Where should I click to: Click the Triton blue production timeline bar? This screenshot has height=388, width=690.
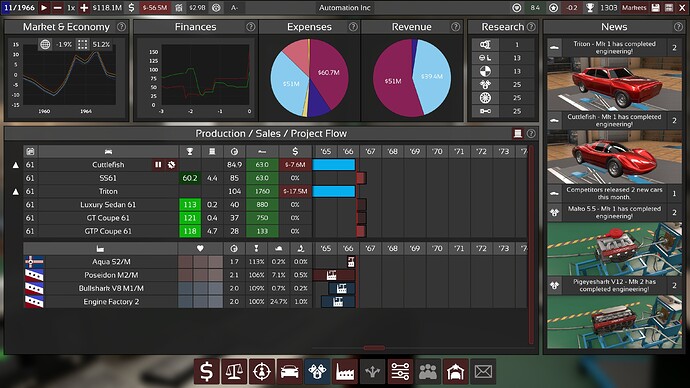[334, 191]
